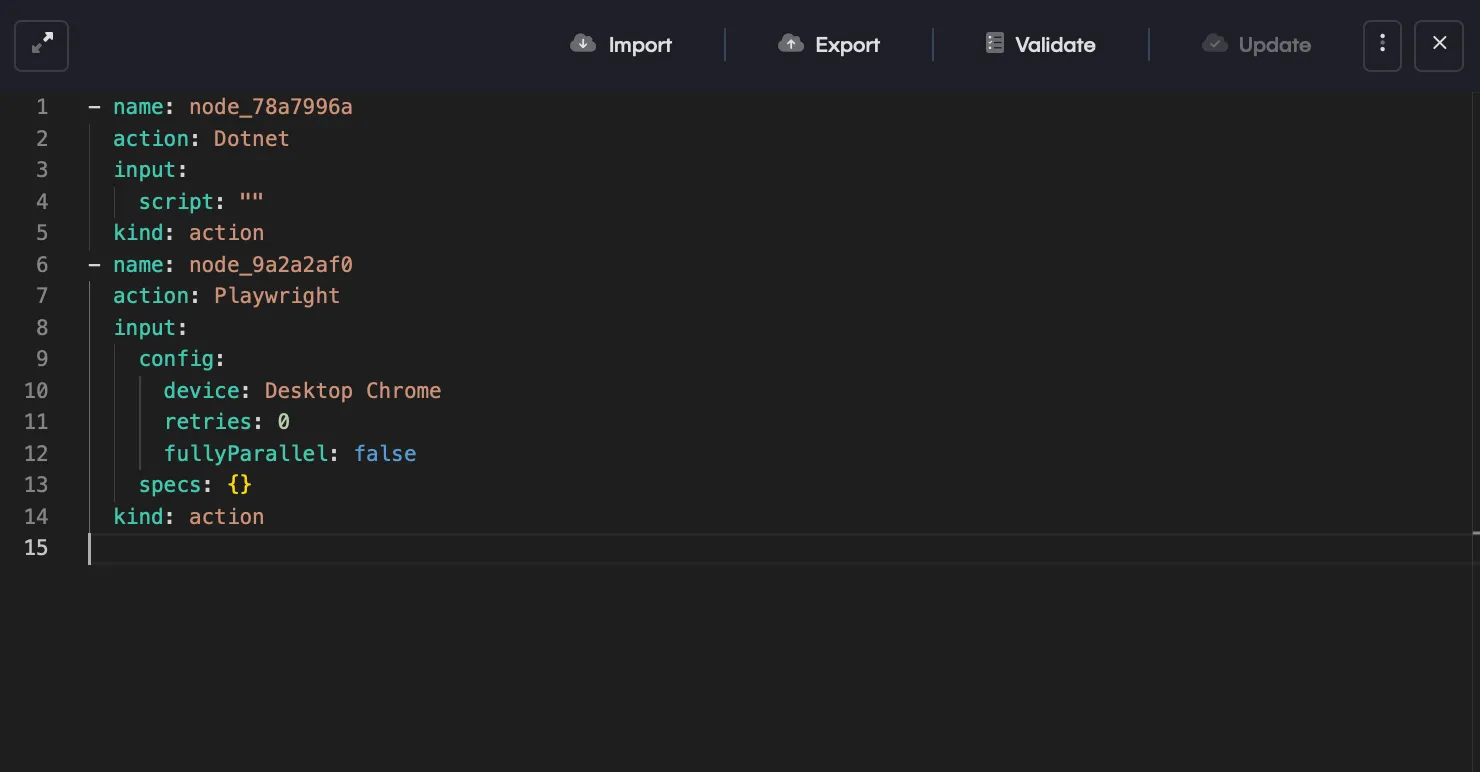Click the Dotnet action value
This screenshot has width=1480, height=772.
tap(252, 139)
